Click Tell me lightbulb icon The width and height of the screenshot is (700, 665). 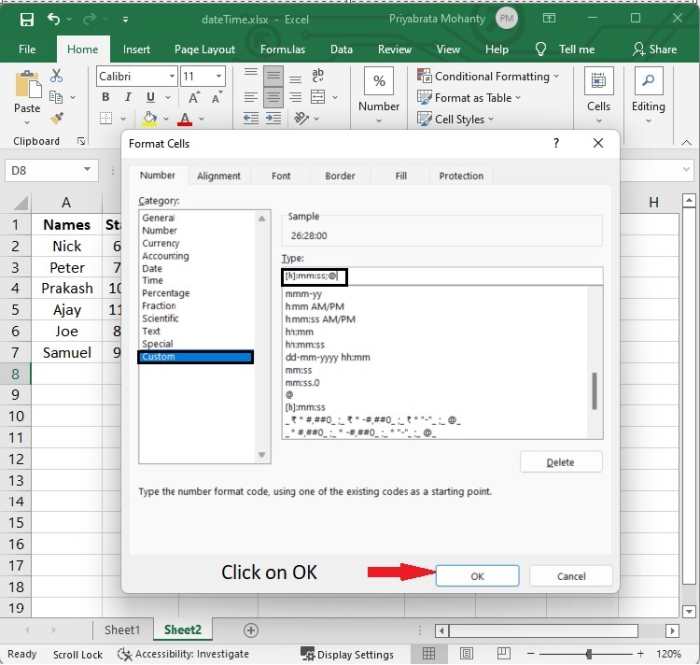click(x=541, y=49)
